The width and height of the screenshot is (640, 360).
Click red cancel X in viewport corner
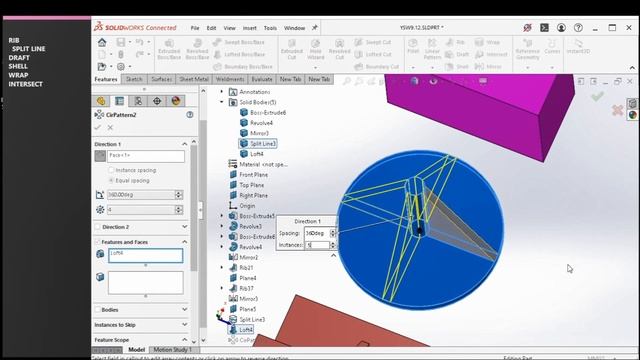tap(618, 110)
